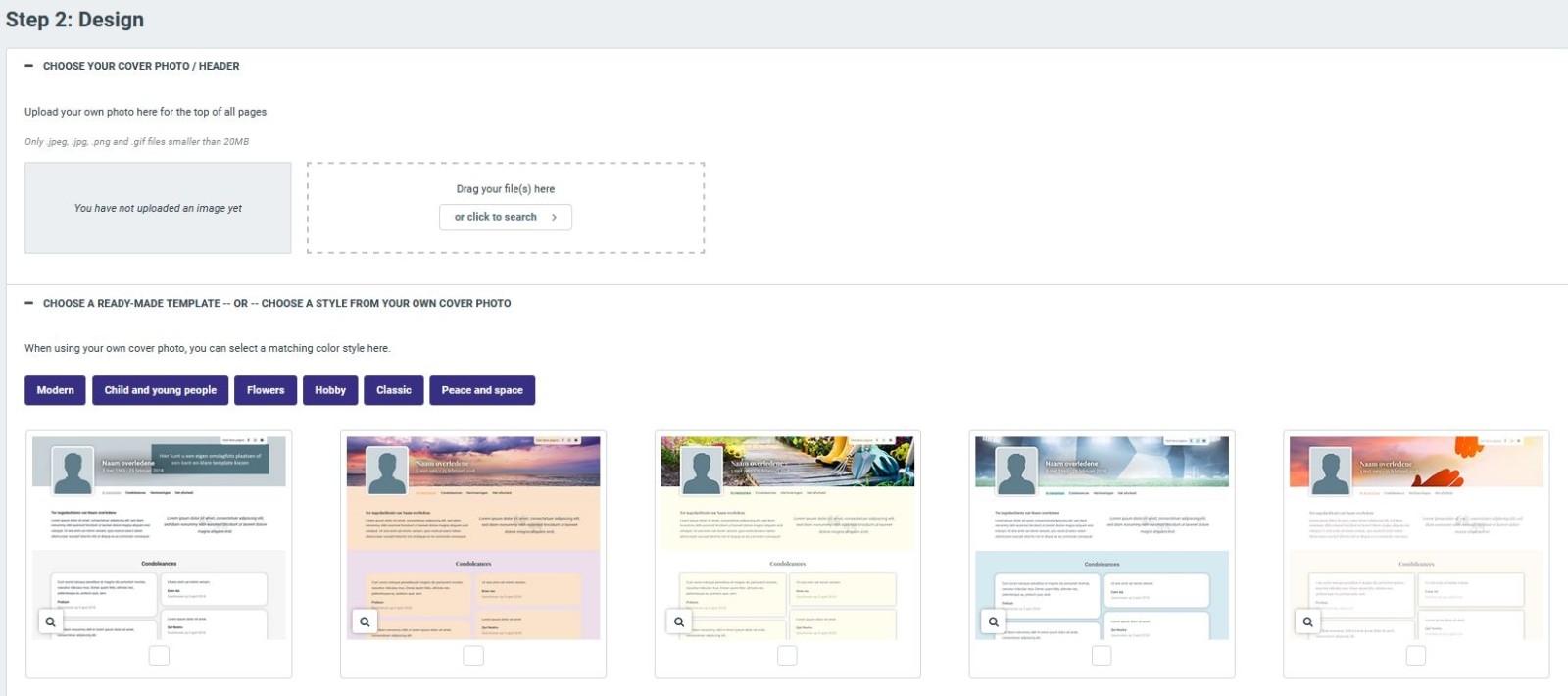Show Child and young people templates

pyautogui.click(x=161, y=390)
